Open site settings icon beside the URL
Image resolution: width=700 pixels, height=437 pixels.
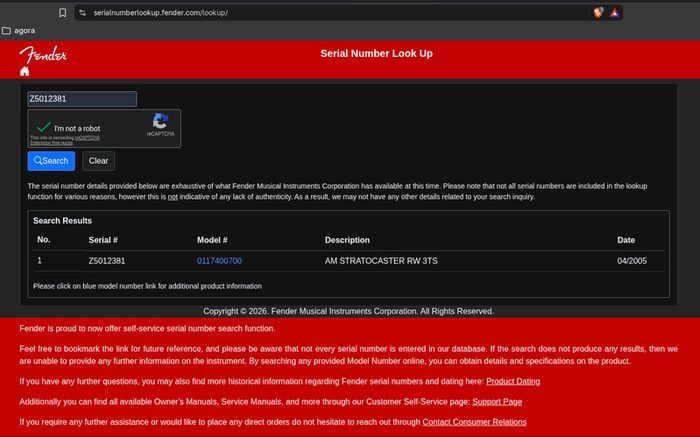click(83, 13)
